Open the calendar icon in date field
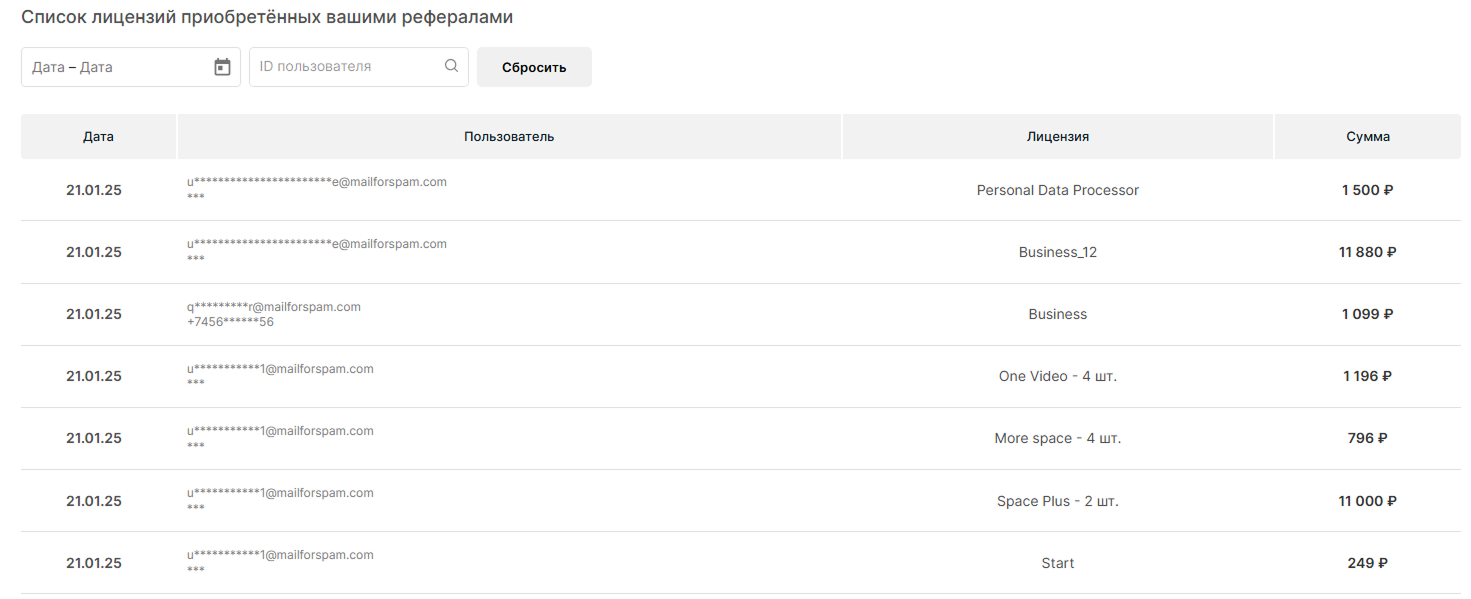This screenshot has width=1471, height=599. [222, 67]
